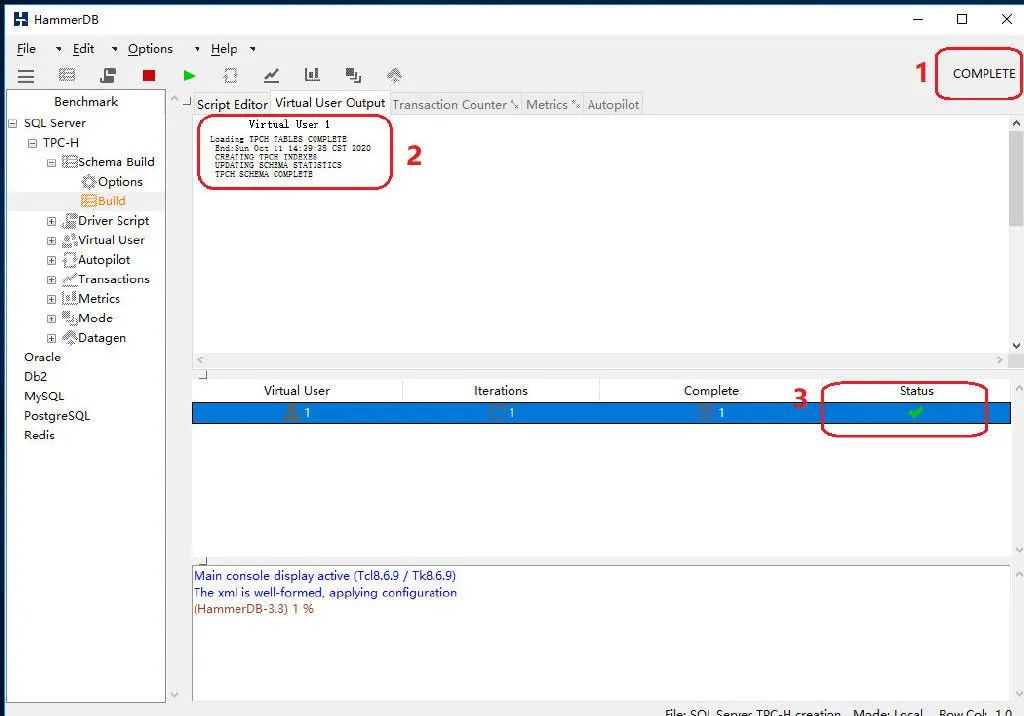Select MySQL database in benchmark list
Viewport: 1024px width, 716px height.
click(x=44, y=397)
